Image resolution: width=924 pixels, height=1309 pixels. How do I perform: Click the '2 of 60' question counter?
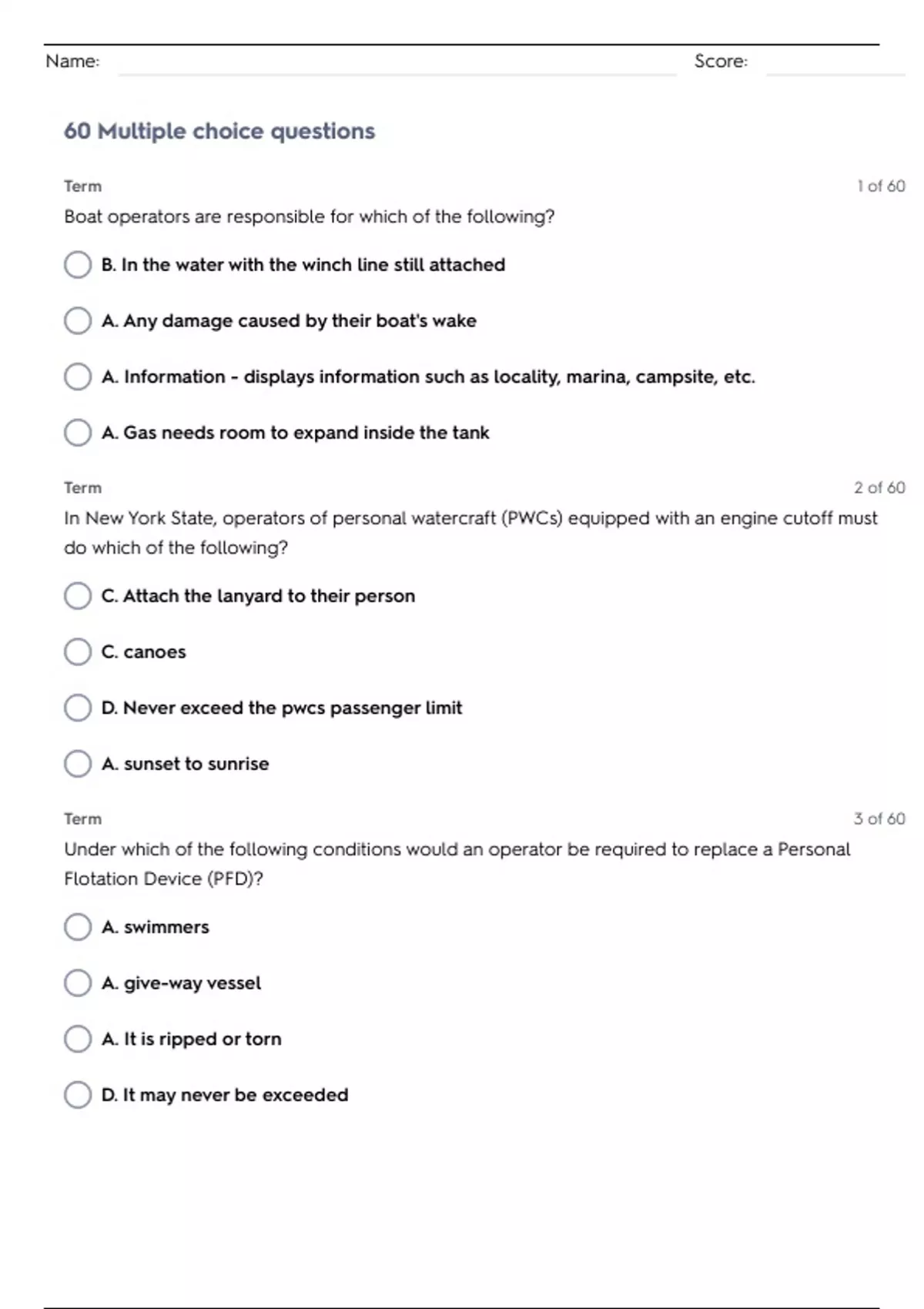click(879, 488)
